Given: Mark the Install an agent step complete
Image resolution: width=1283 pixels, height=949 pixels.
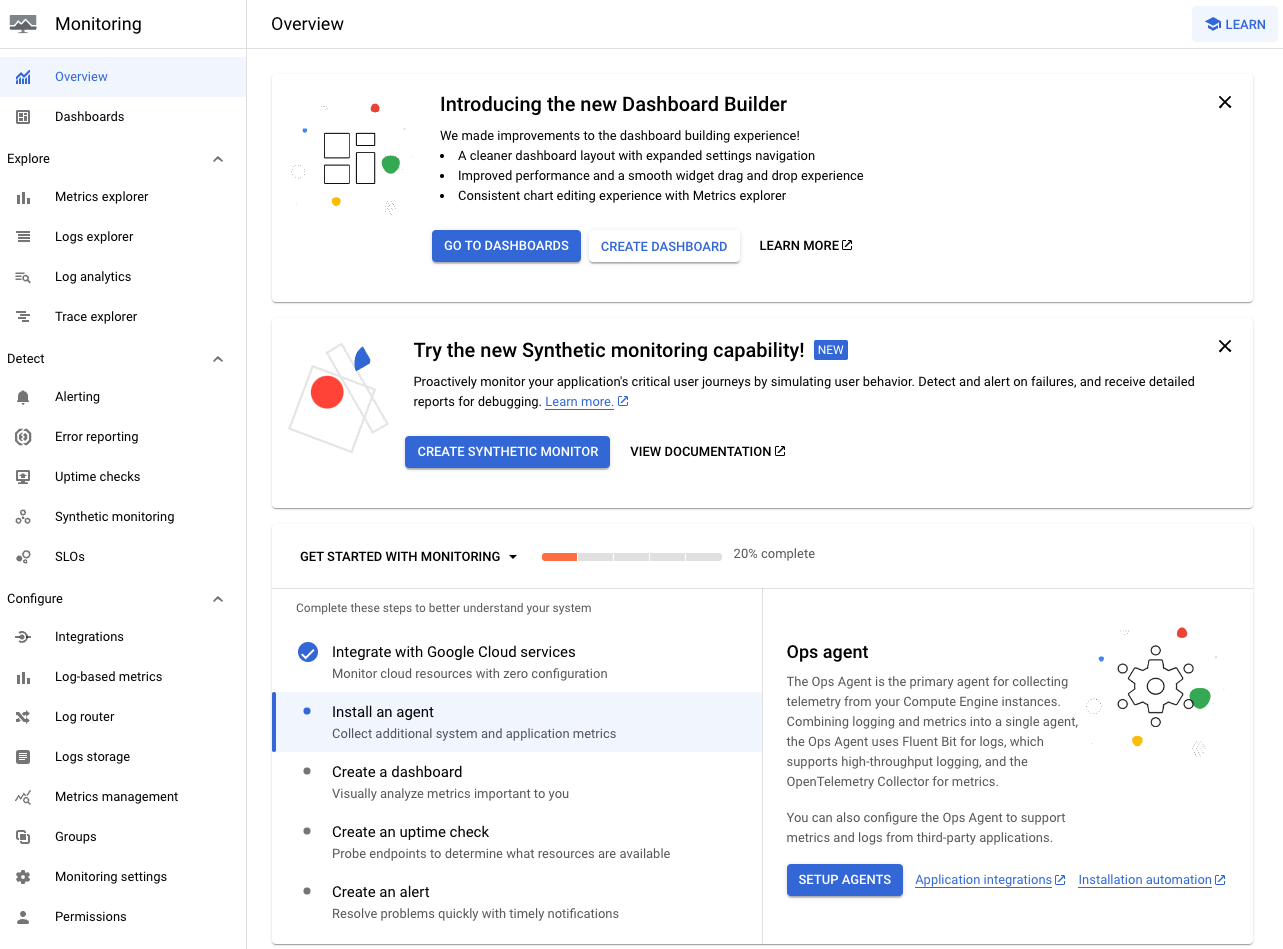Looking at the screenshot, I should coord(307,711).
